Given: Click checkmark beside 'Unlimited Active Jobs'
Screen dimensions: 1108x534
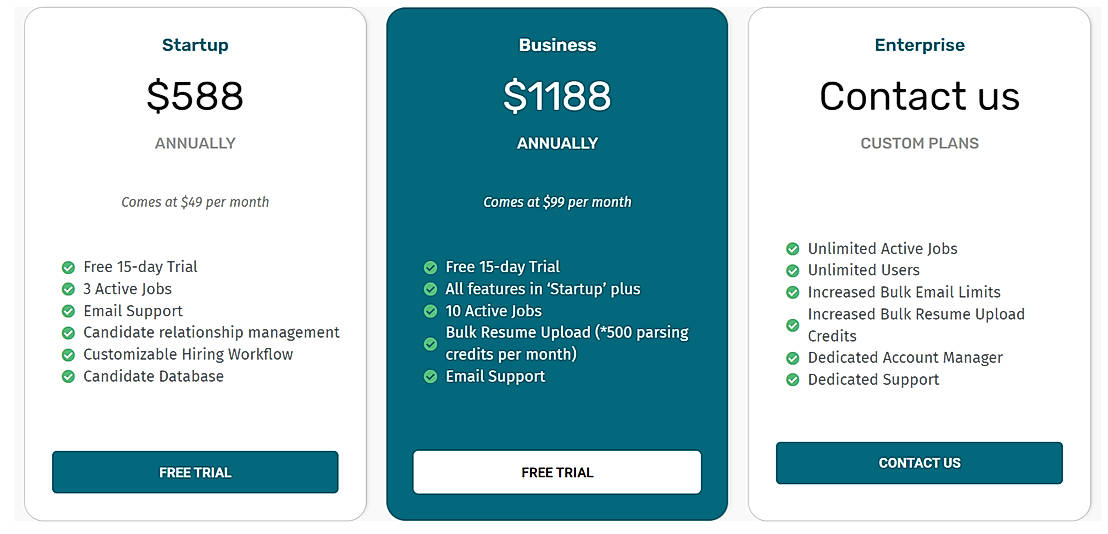Looking at the screenshot, I should coord(792,249).
